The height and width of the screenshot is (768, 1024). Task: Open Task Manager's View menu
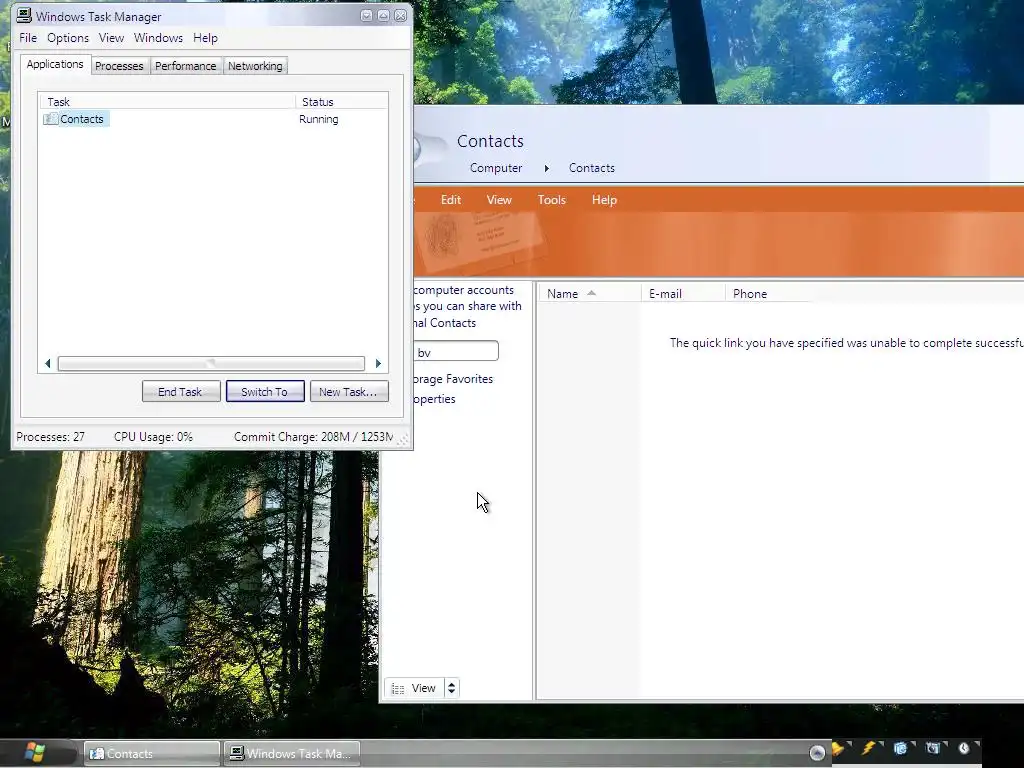coord(111,38)
